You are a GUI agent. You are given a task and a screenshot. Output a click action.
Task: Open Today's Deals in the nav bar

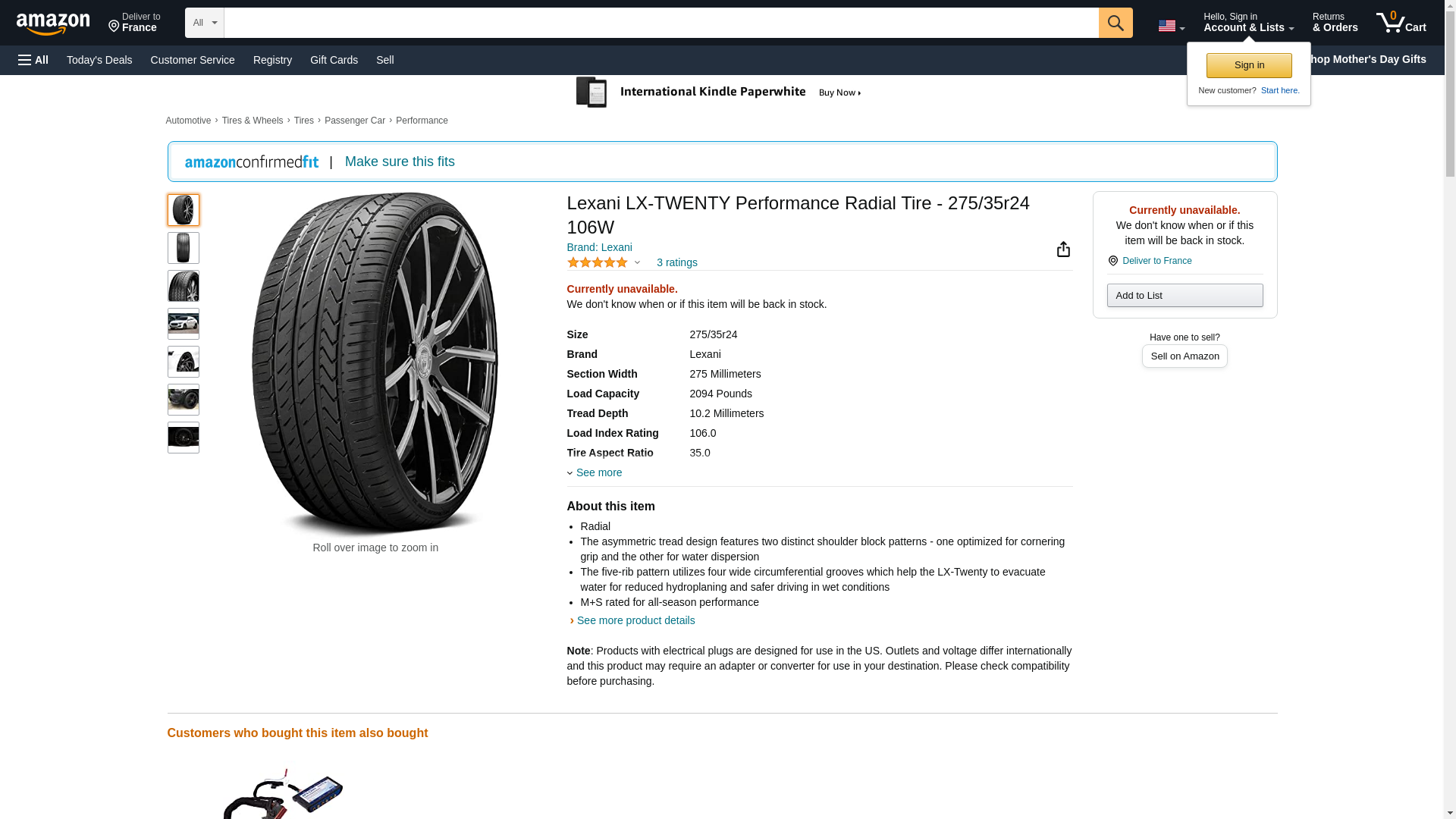99,60
